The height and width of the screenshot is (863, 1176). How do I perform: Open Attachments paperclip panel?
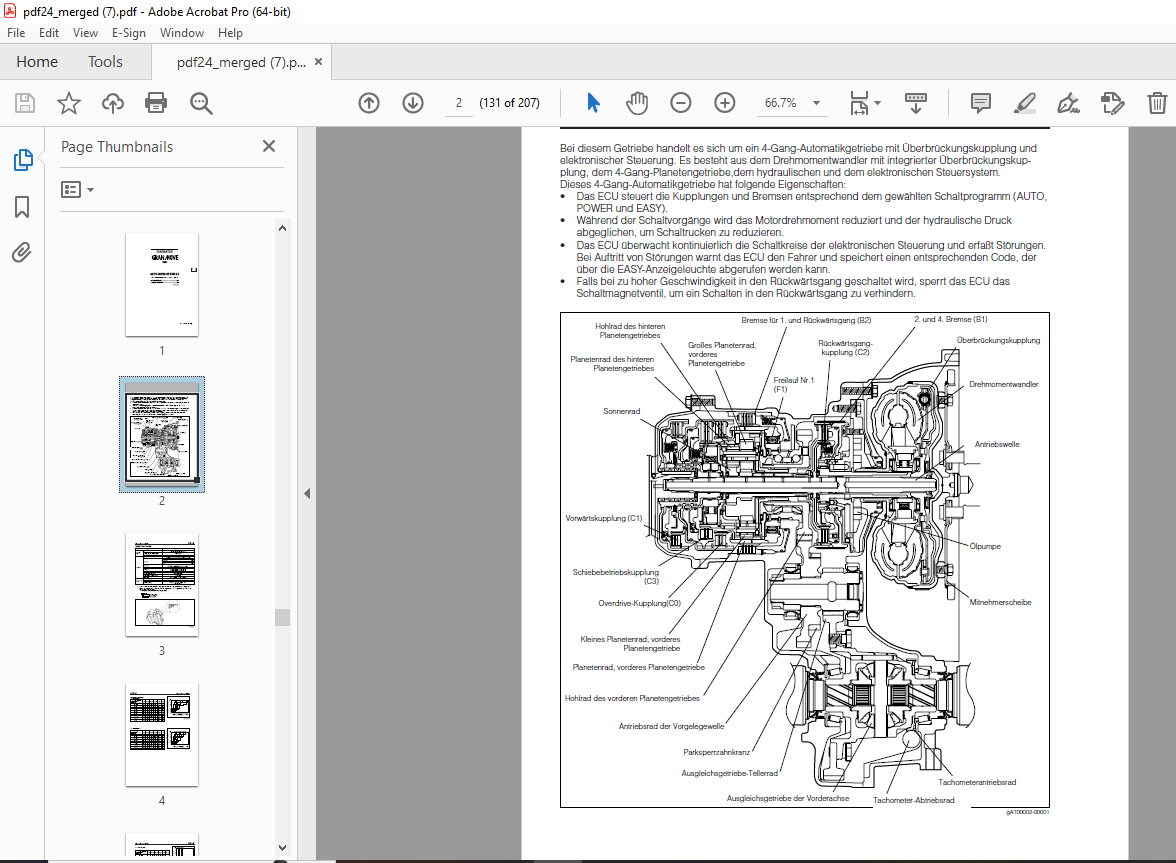(x=22, y=253)
